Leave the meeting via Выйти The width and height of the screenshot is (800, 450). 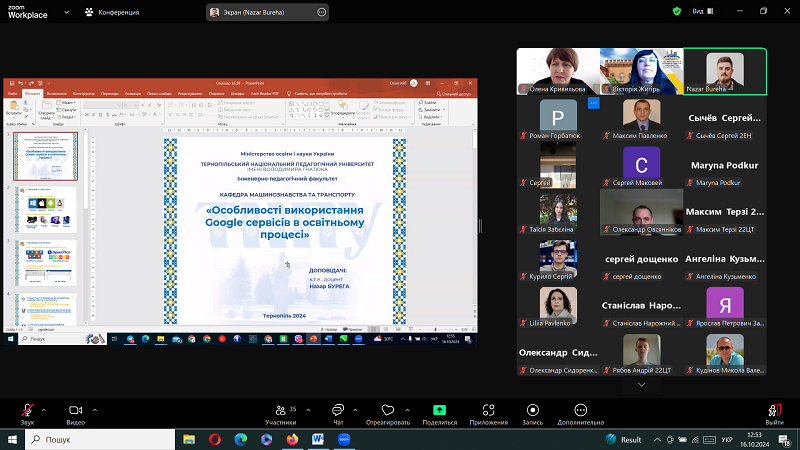[774, 414]
